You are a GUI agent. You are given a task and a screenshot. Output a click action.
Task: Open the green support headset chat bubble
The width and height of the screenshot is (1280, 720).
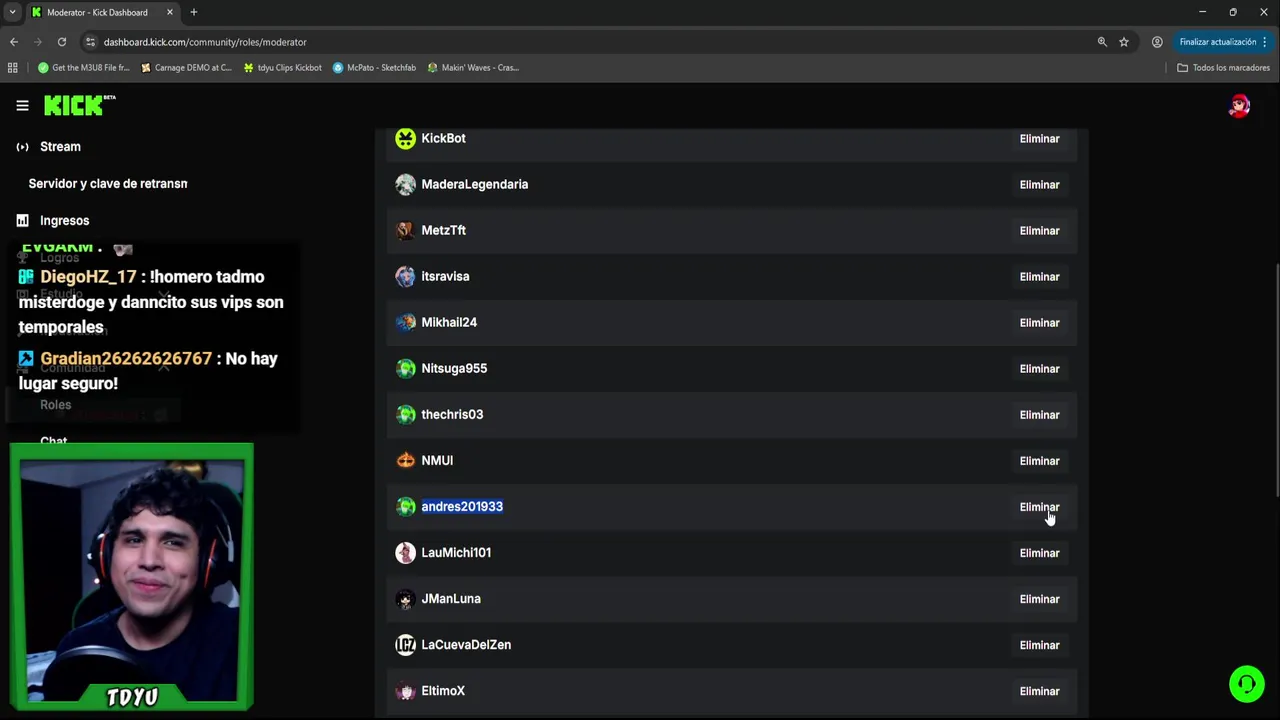(x=1246, y=684)
